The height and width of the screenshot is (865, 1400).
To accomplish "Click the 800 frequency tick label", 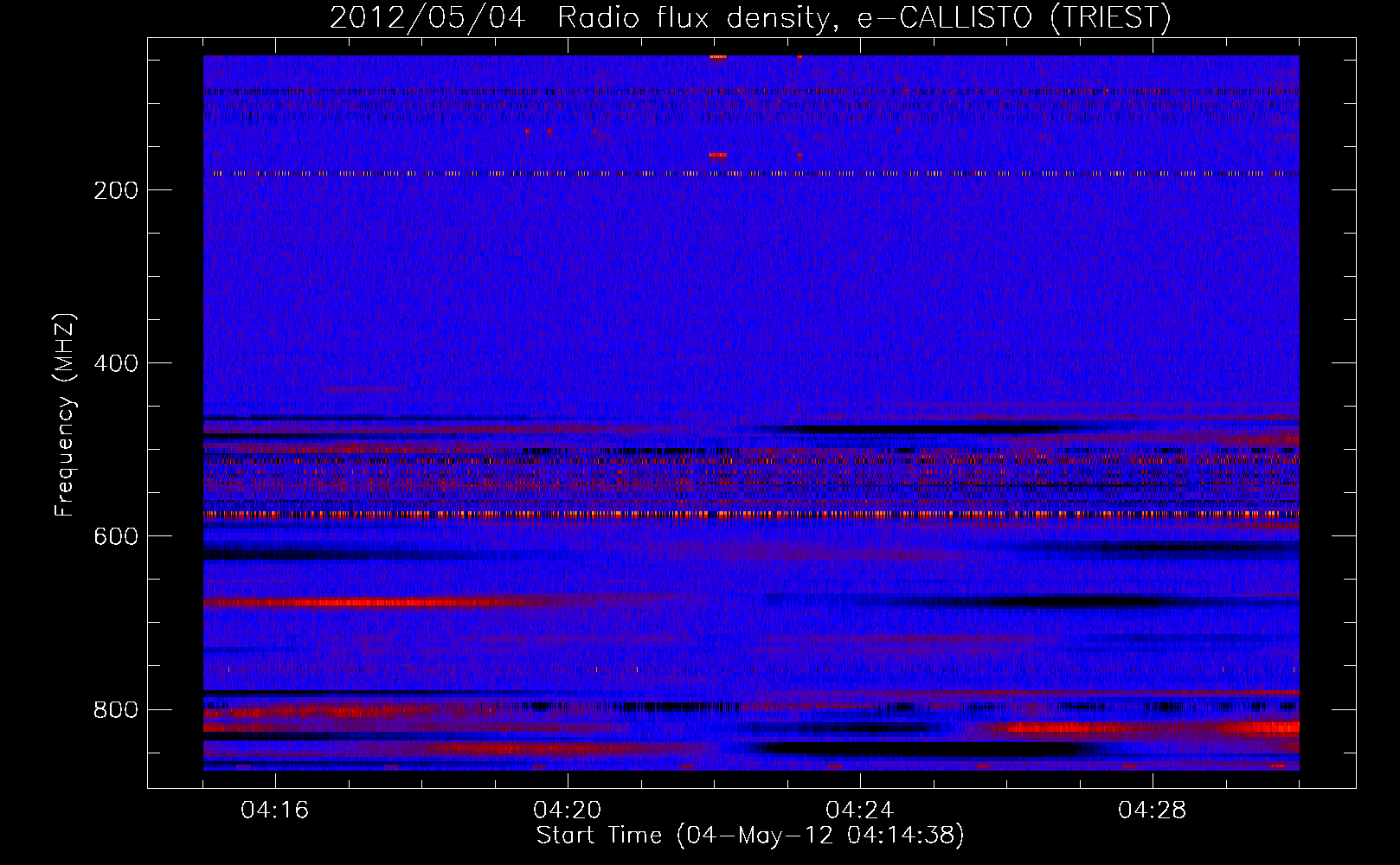I will (116, 710).
